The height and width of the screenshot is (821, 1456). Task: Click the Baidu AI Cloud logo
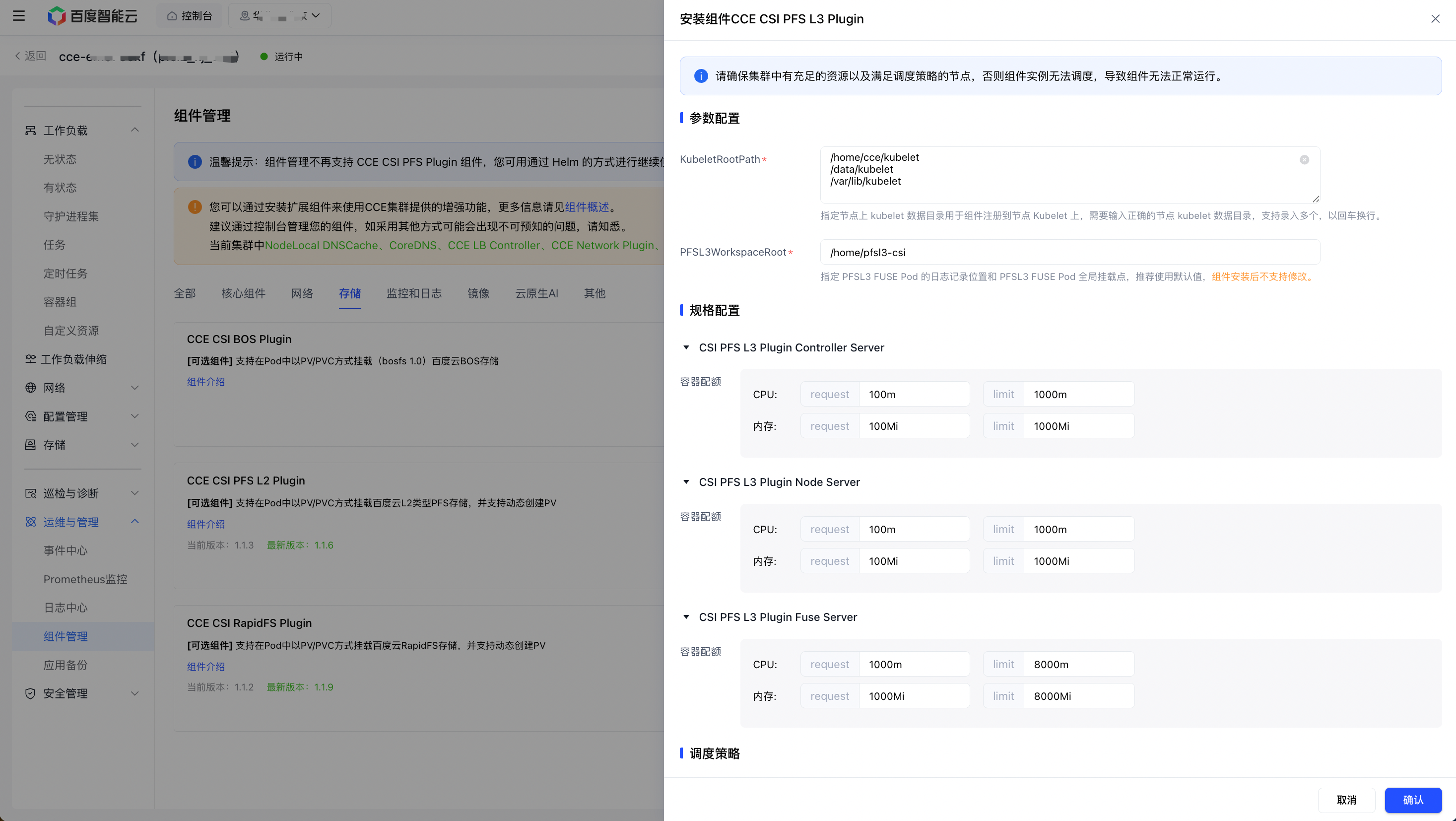coord(93,16)
